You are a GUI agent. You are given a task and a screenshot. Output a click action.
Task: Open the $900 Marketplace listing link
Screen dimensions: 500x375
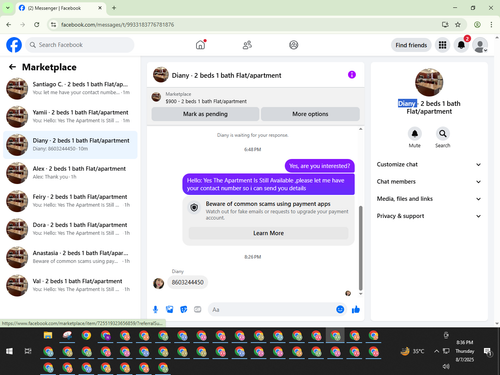(x=206, y=101)
